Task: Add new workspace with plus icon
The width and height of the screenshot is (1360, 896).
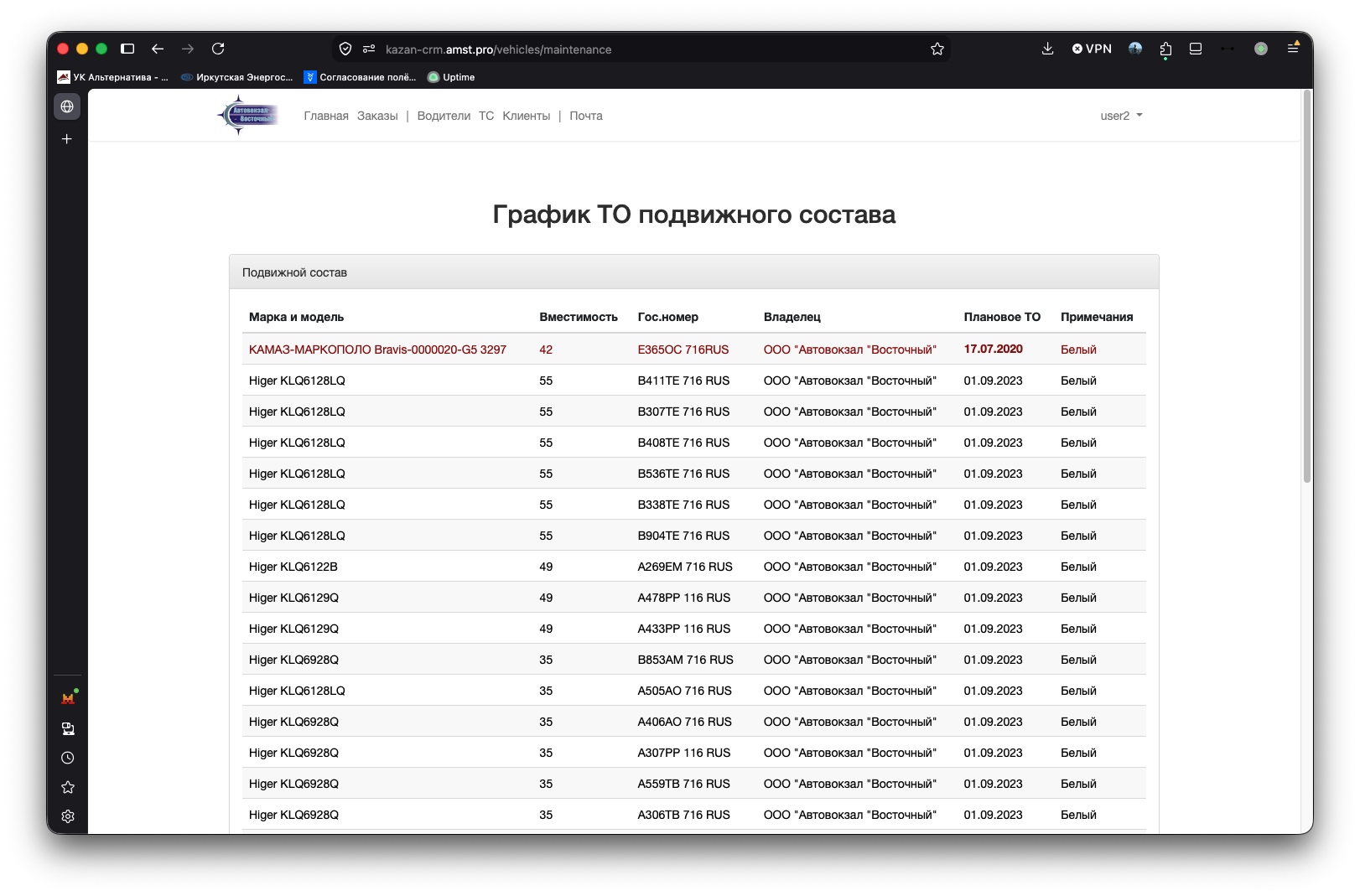Action: 67,139
